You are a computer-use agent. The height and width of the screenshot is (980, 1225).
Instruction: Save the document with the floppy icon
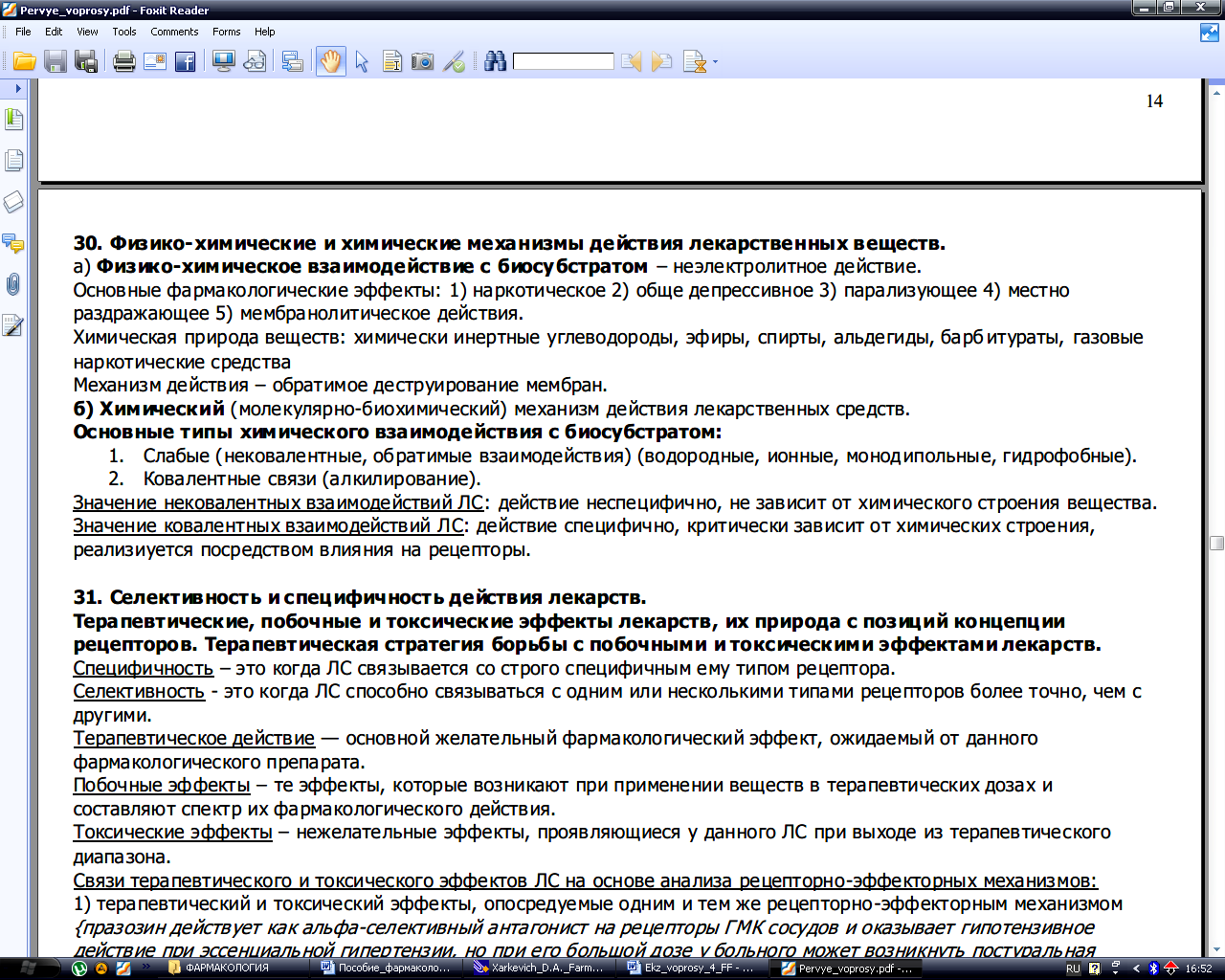(x=56, y=62)
